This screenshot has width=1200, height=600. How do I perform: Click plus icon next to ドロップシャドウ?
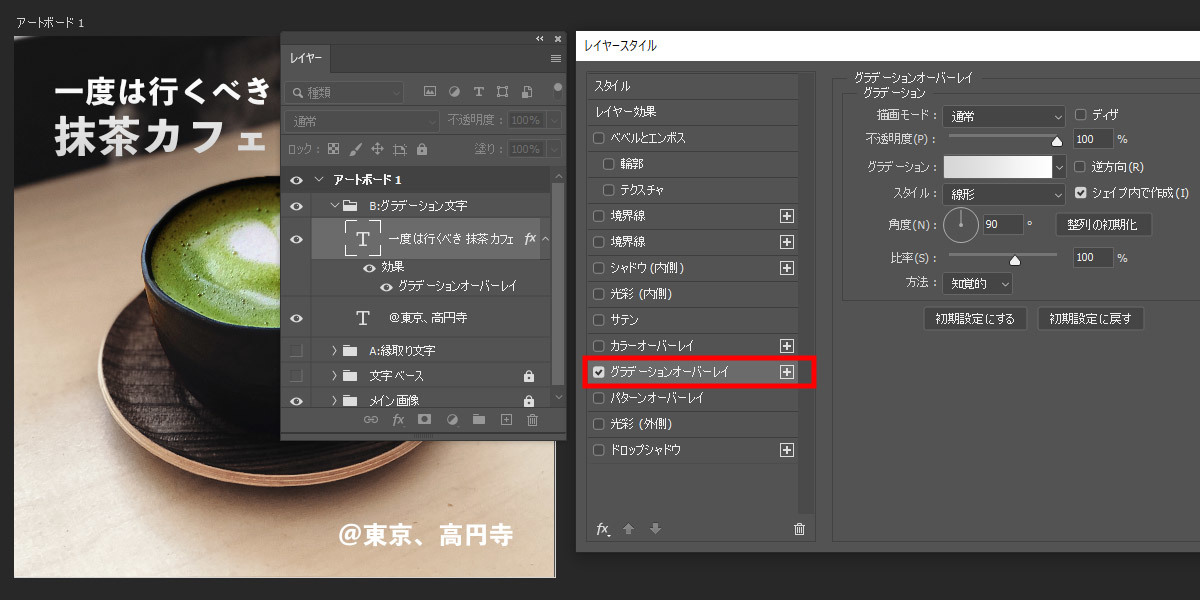787,450
